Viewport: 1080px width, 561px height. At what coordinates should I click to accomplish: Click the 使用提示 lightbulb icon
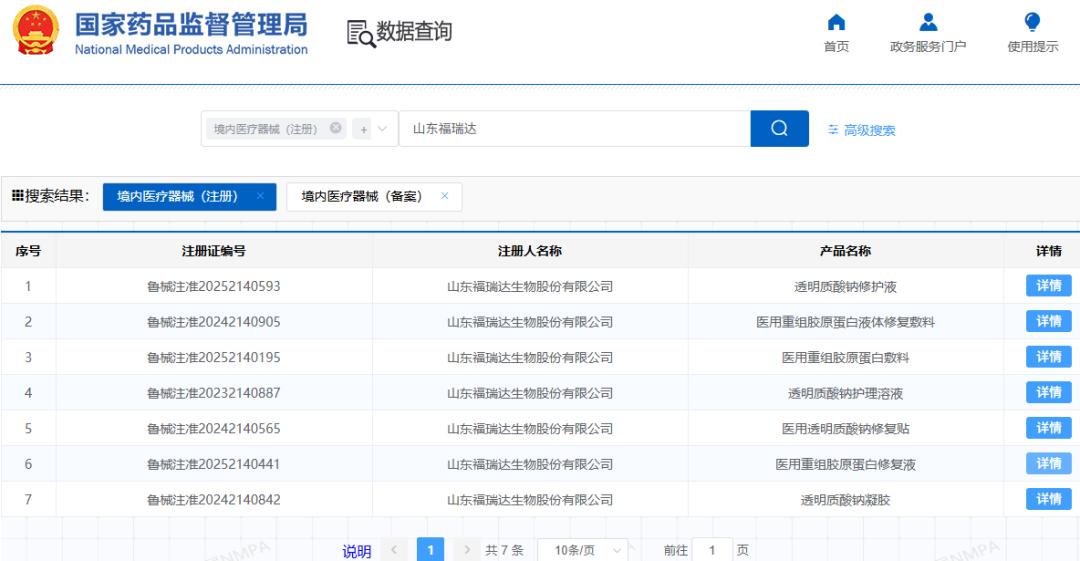coord(1032,23)
